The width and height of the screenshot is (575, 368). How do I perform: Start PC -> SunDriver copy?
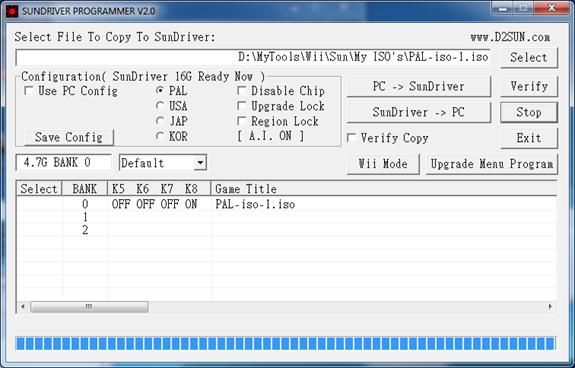pyautogui.click(x=418, y=87)
